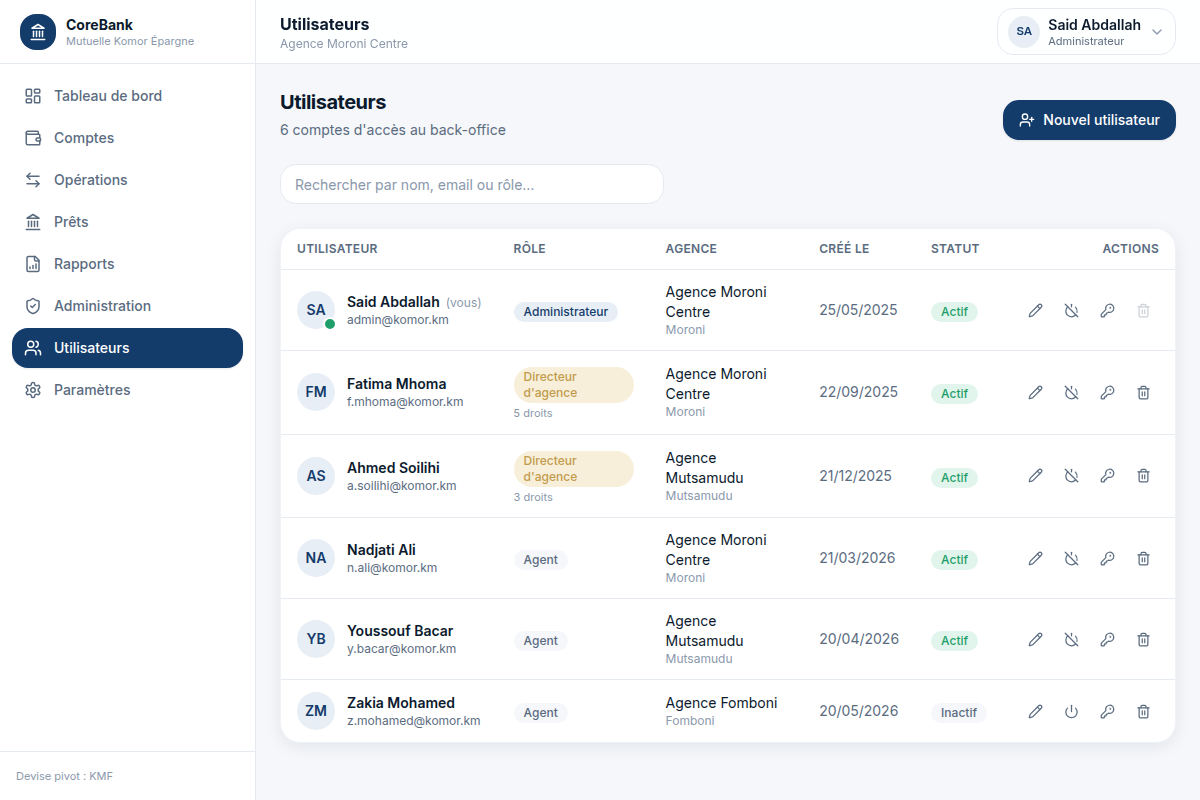Edit Fatima Mhoma with pencil icon
Screen dimensions: 1200x800
(1035, 393)
